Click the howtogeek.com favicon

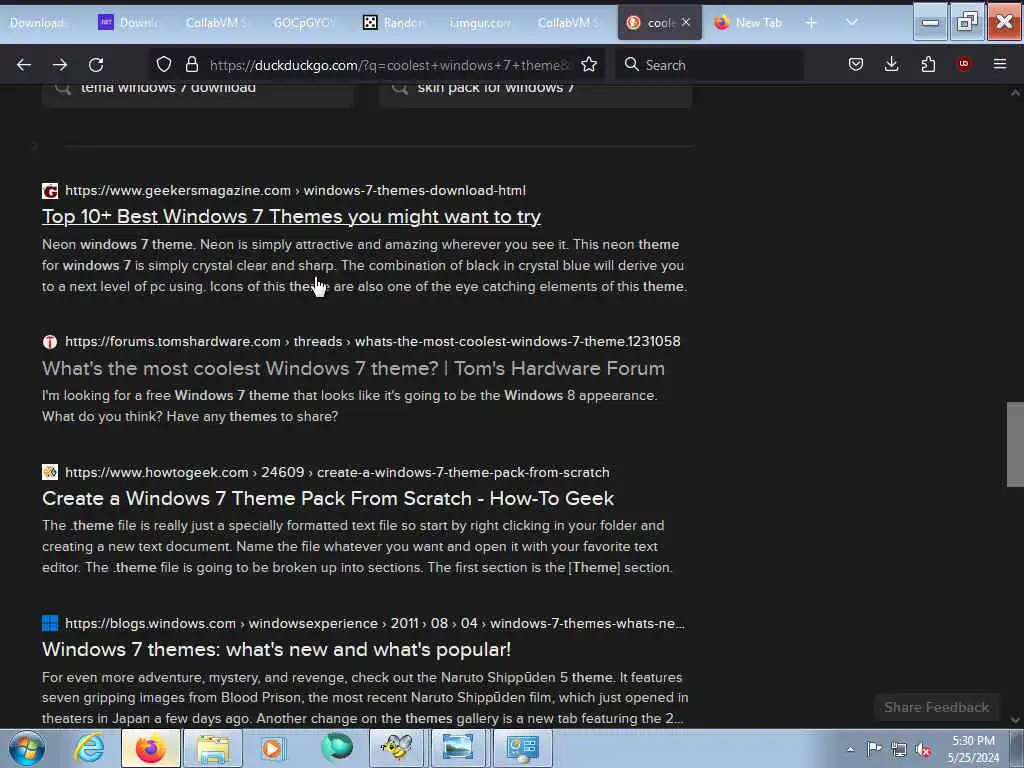point(50,472)
